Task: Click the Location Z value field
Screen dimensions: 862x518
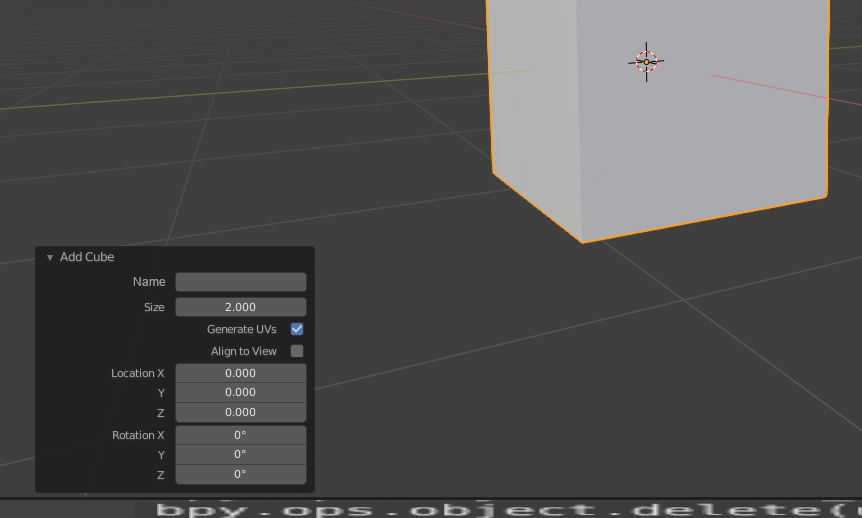Action: (241, 412)
